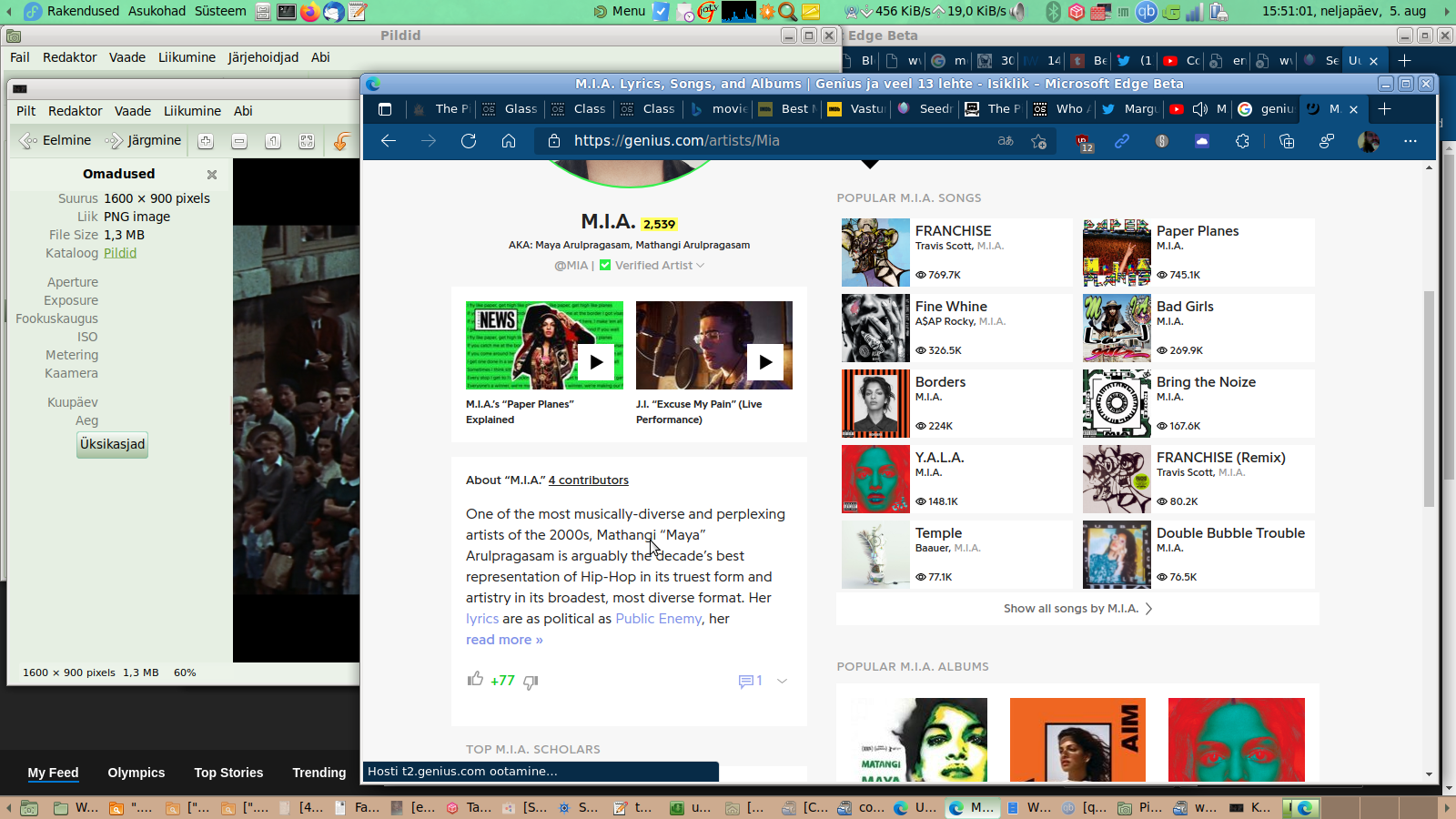Screen dimensions: 1456x819
Task: Open the Rakendused applications menu
Action: 83,11
